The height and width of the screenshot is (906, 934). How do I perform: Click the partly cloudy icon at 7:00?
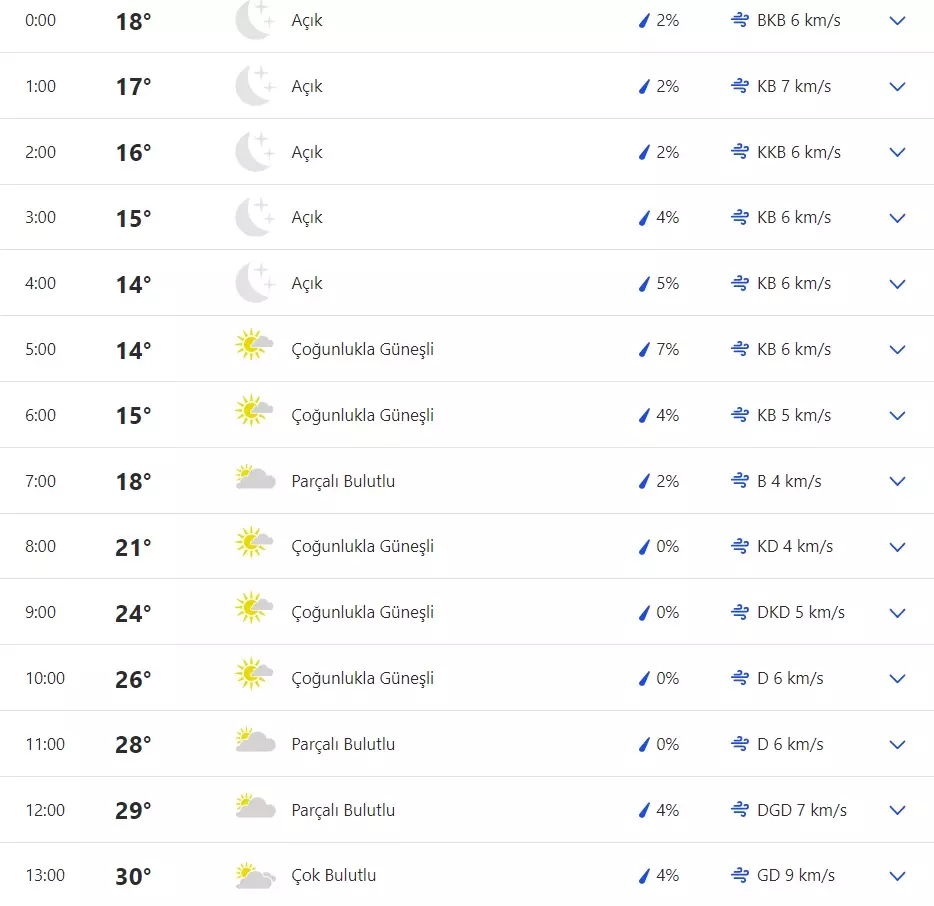click(x=255, y=481)
